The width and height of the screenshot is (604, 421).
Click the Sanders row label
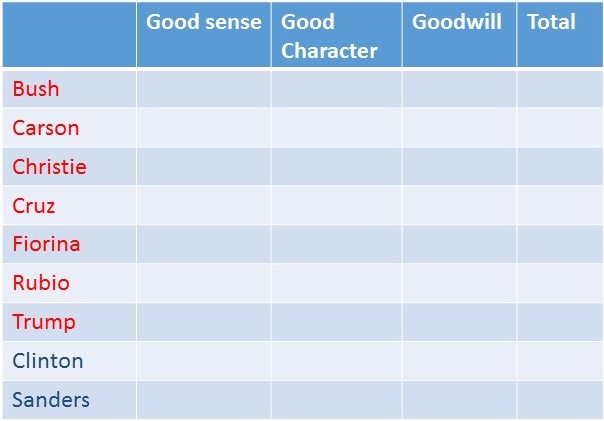51,400
